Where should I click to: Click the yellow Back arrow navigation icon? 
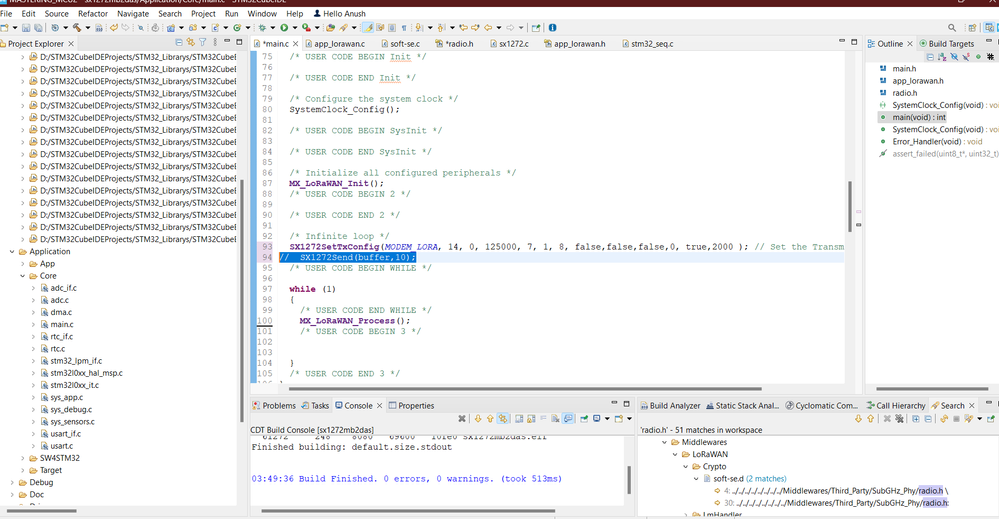point(488,28)
